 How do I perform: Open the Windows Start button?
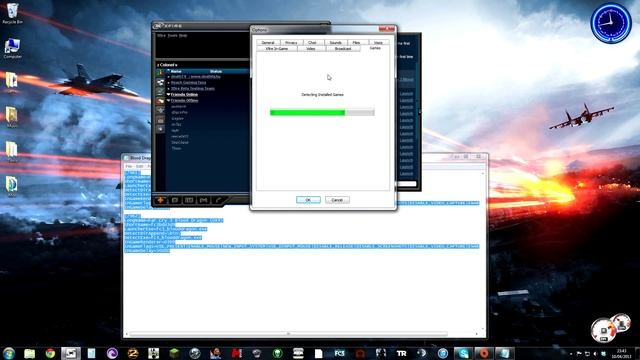9,353
